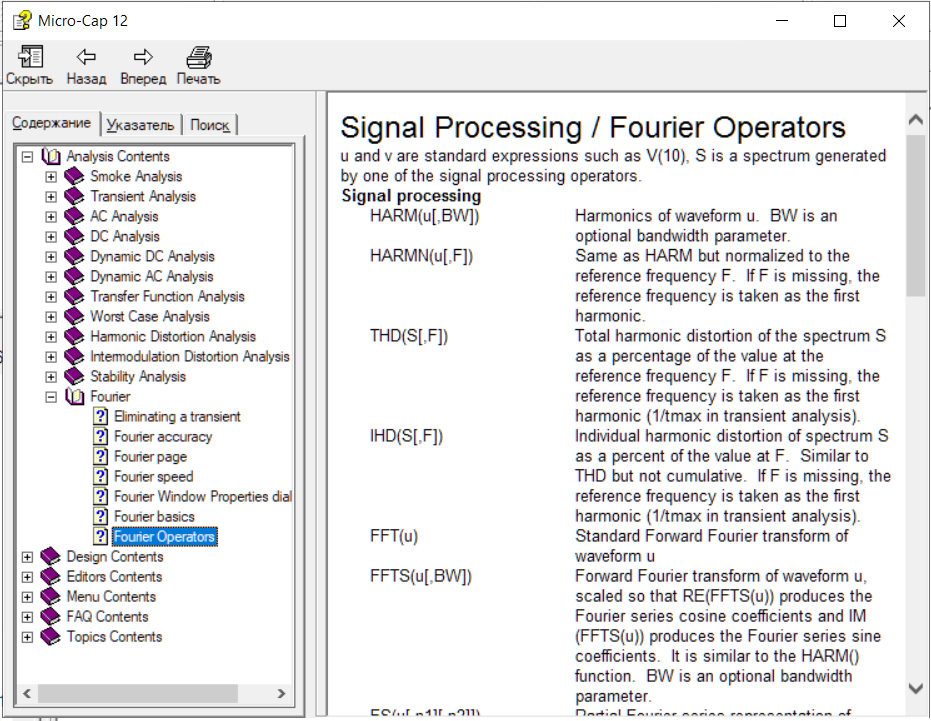Click the tree pane scroll left arrow

[27, 693]
